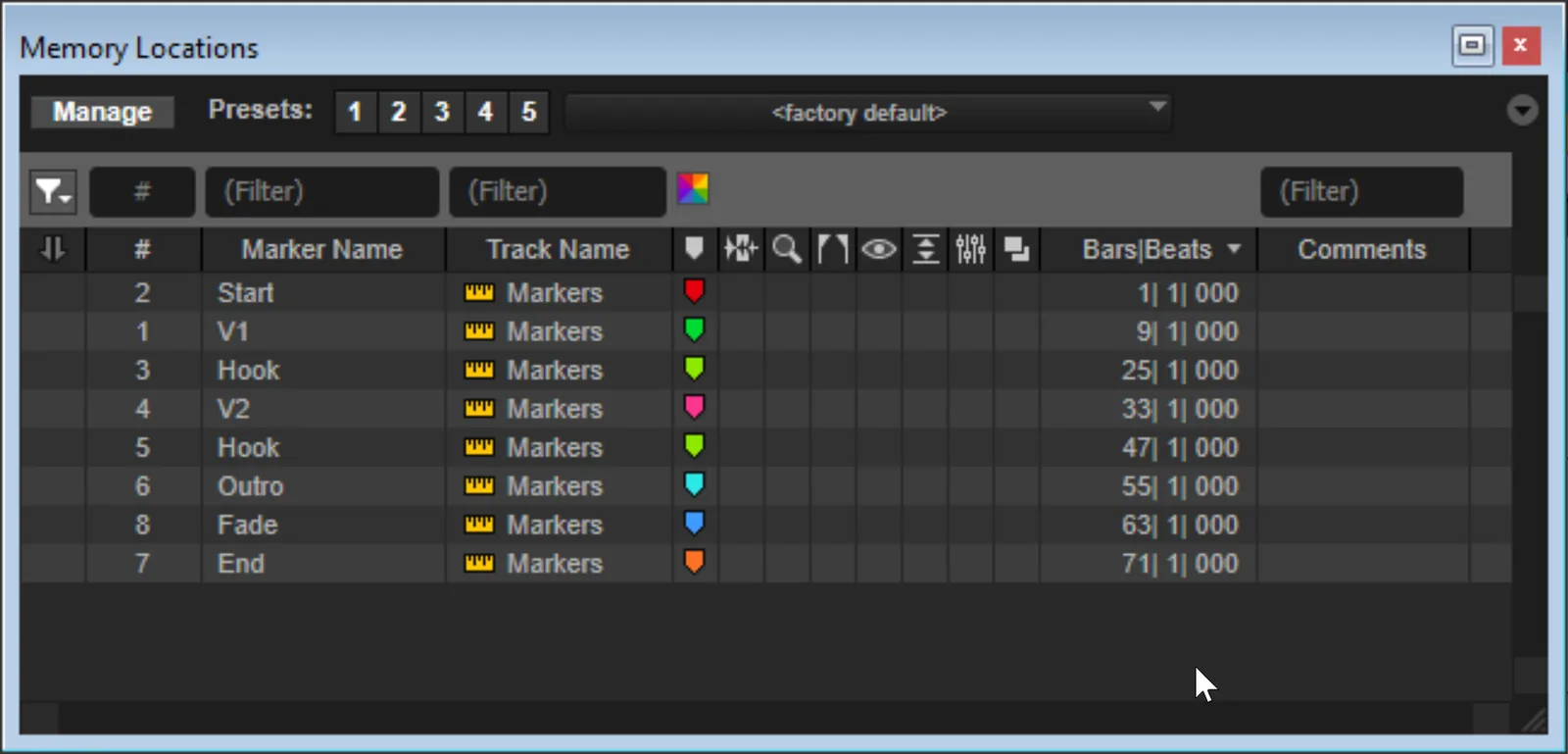Open the color filter palette swatch
Viewport: 1568px width, 754px height.
point(693,188)
